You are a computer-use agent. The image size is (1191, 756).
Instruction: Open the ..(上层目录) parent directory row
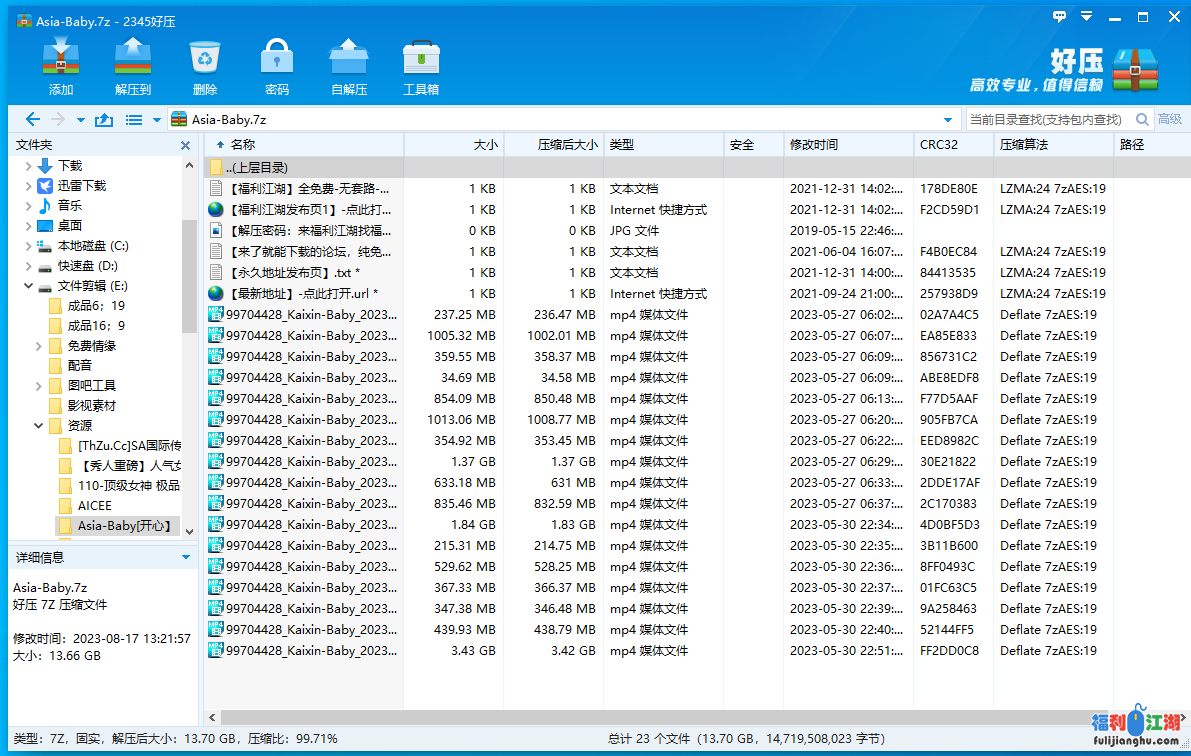[x=258, y=167]
